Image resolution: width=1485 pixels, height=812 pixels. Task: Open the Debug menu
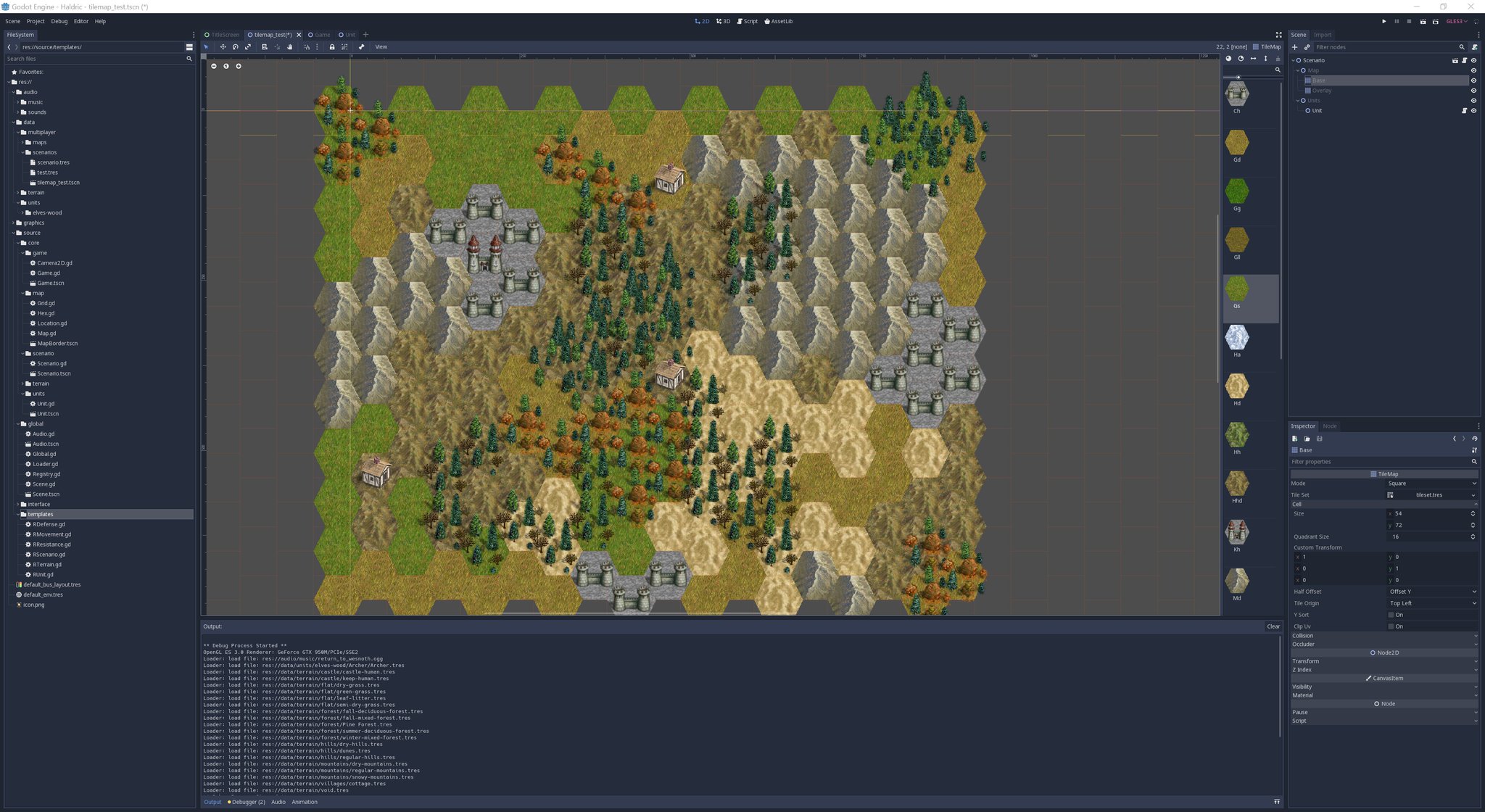pos(59,21)
